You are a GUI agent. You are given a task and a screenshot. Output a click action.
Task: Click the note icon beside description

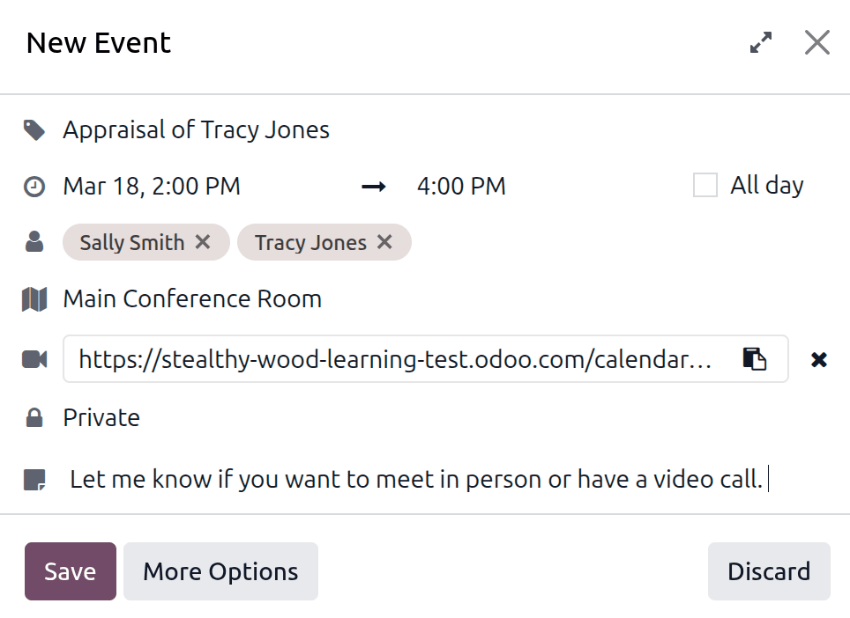coord(35,480)
